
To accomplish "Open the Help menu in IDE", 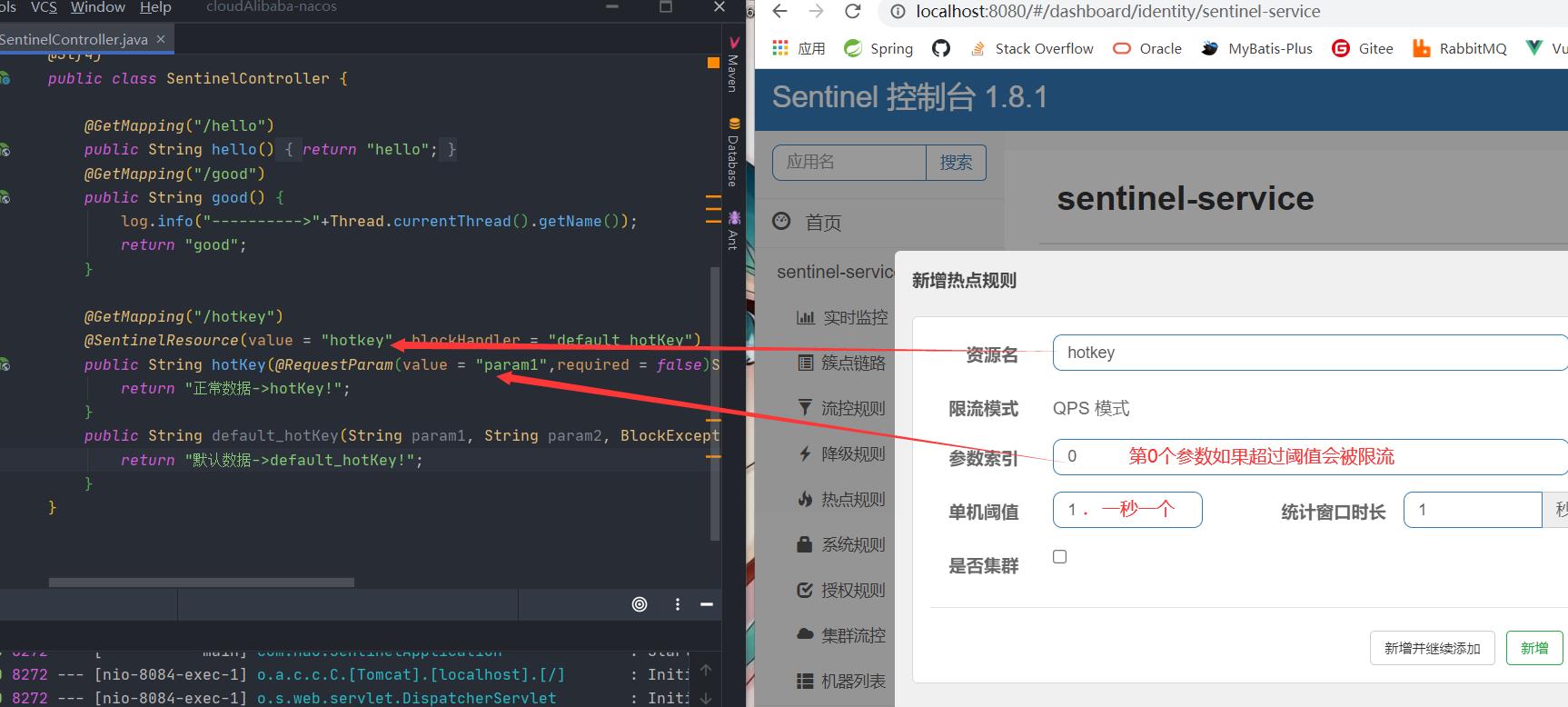I will point(155,7).
